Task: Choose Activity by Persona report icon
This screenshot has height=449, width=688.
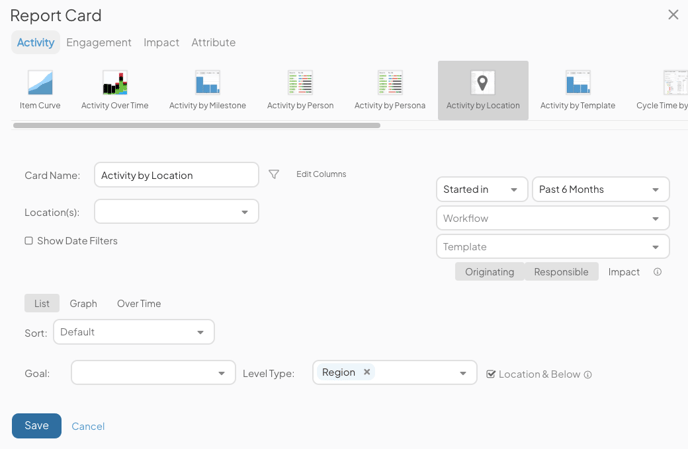Action: [x=390, y=83]
